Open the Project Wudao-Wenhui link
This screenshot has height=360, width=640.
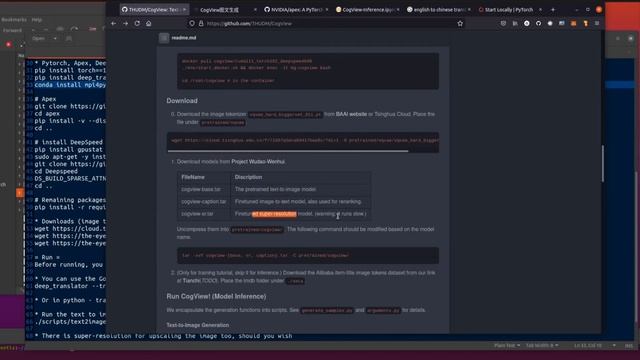coord(258,162)
